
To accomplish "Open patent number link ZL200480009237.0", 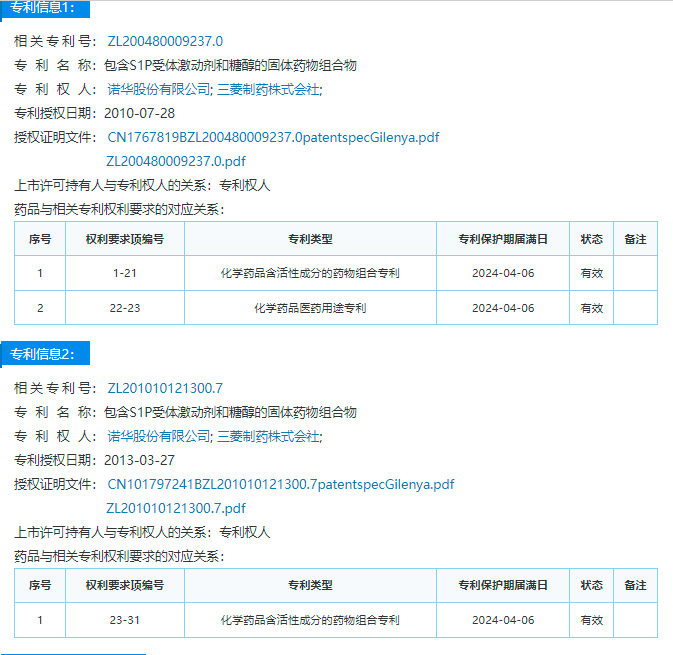I will point(165,41).
